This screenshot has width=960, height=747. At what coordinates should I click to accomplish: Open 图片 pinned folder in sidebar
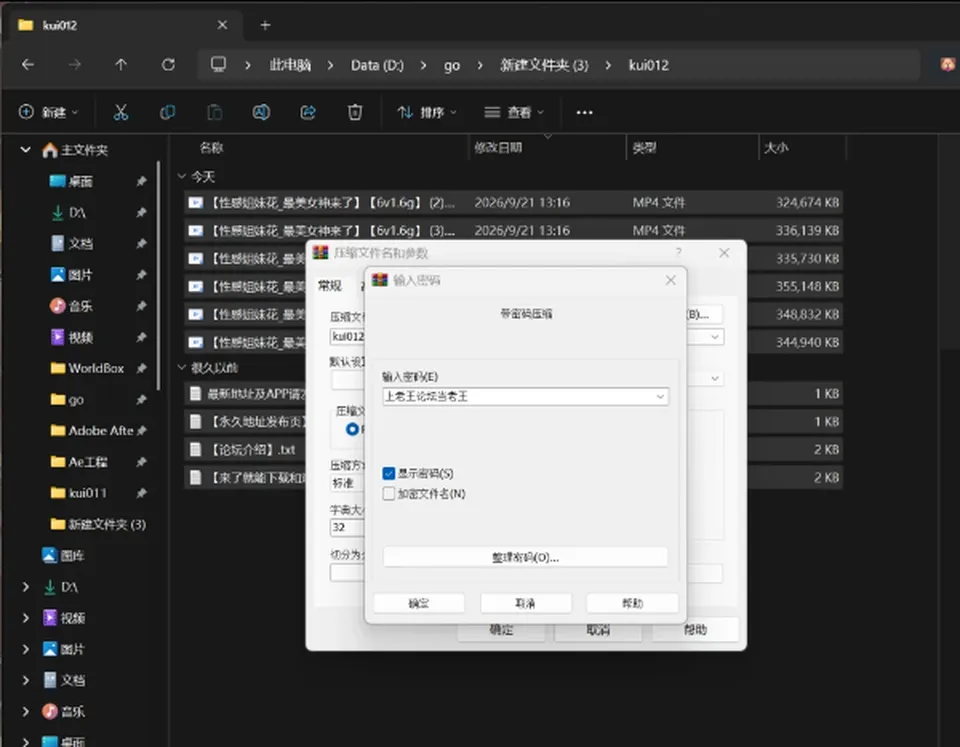pos(80,275)
